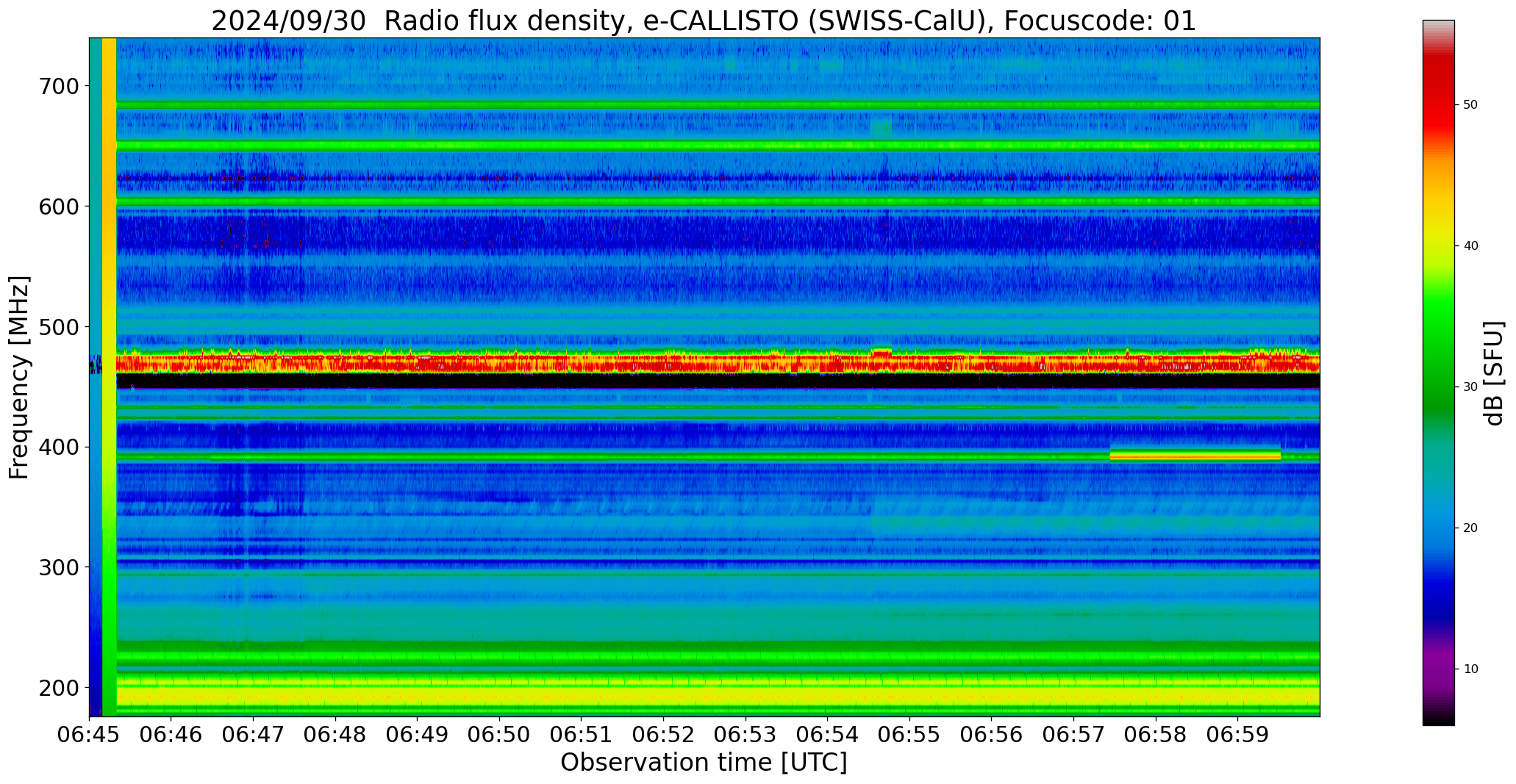Select the 'Observation time [UTC]' axis label
The width and height of the screenshot is (1516, 784).
point(704,763)
